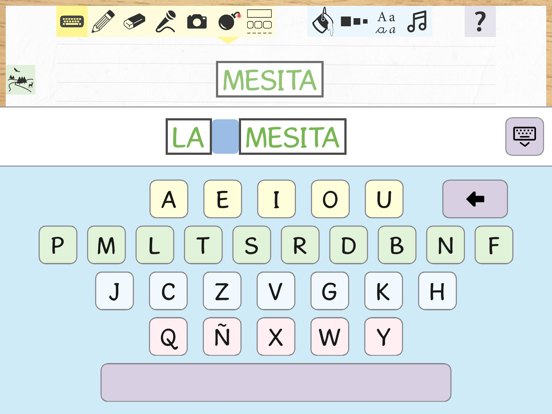Viewport: 552px width, 414px height.
Task: Activate the microphone recording tool
Action: click(x=165, y=21)
